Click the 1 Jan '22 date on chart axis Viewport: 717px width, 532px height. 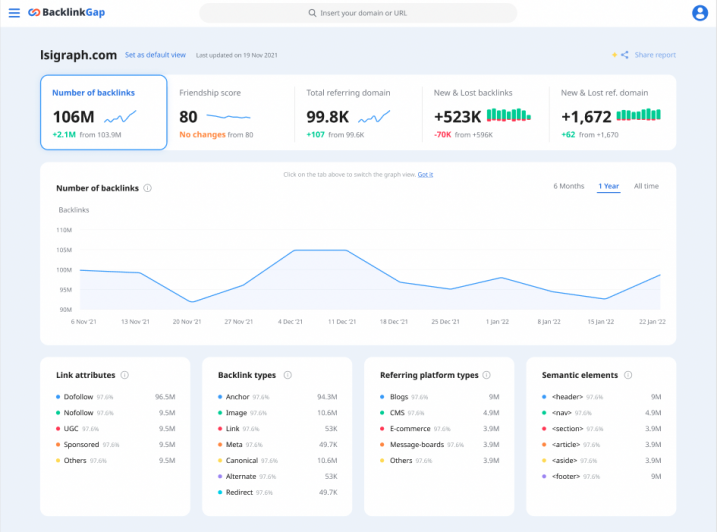[x=497, y=322]
